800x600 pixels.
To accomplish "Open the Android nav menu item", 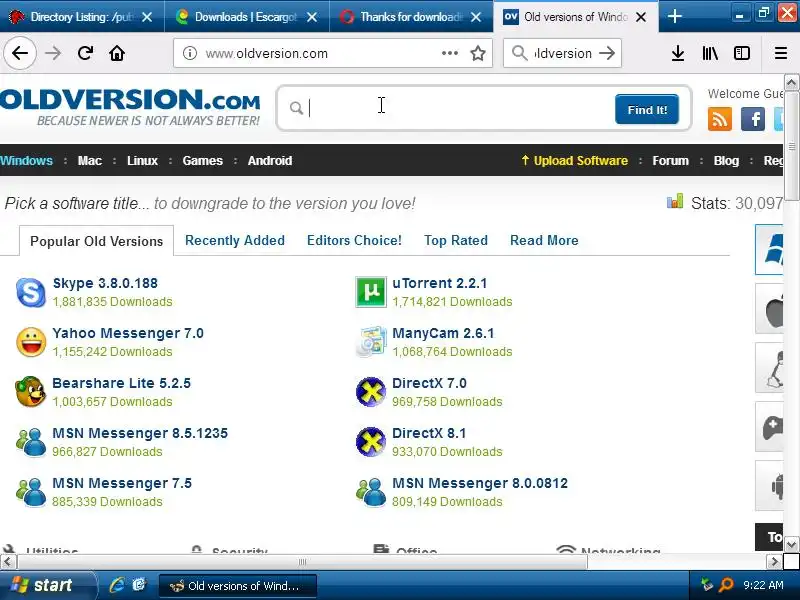I will click(x=270, y=161).
